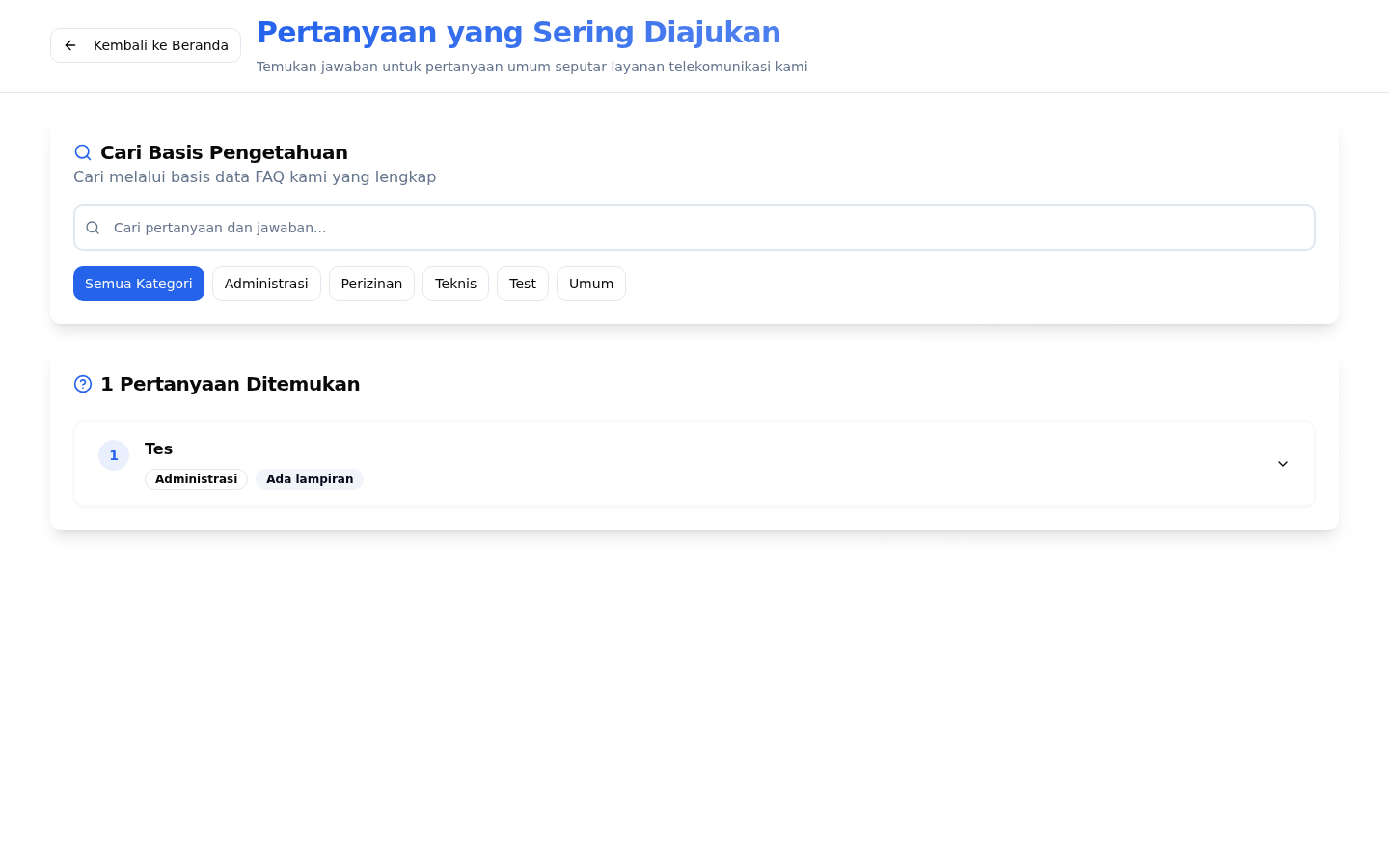This screenshot has height=868, width=1389.
Task: Click the Pertanyaan yang Sering Diajukan heading
Action: pos(519,32)
